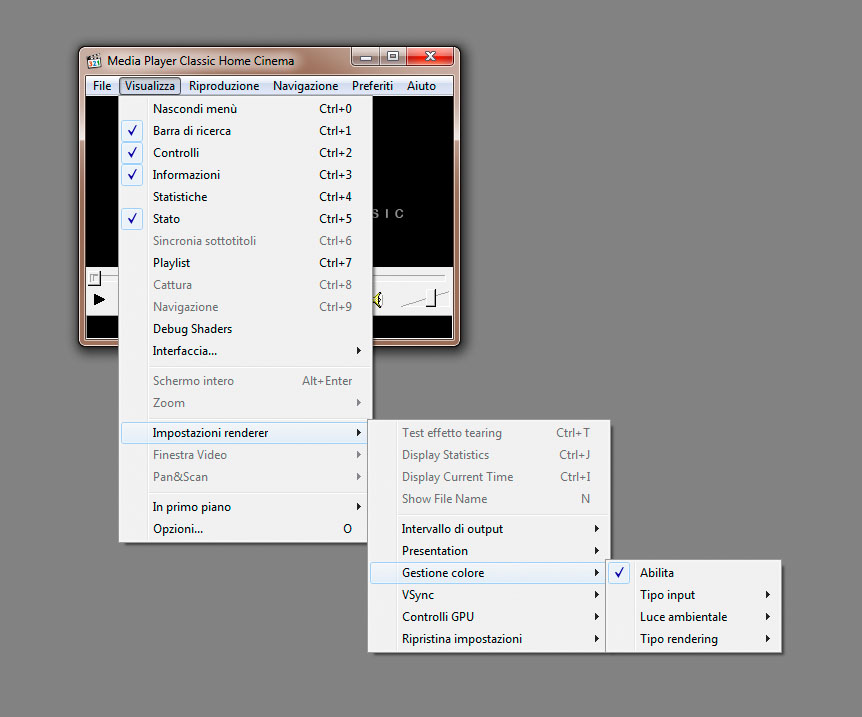Expand In primo piano submenu
Viewport: 862px width, 717px height.
pos(244,507)
